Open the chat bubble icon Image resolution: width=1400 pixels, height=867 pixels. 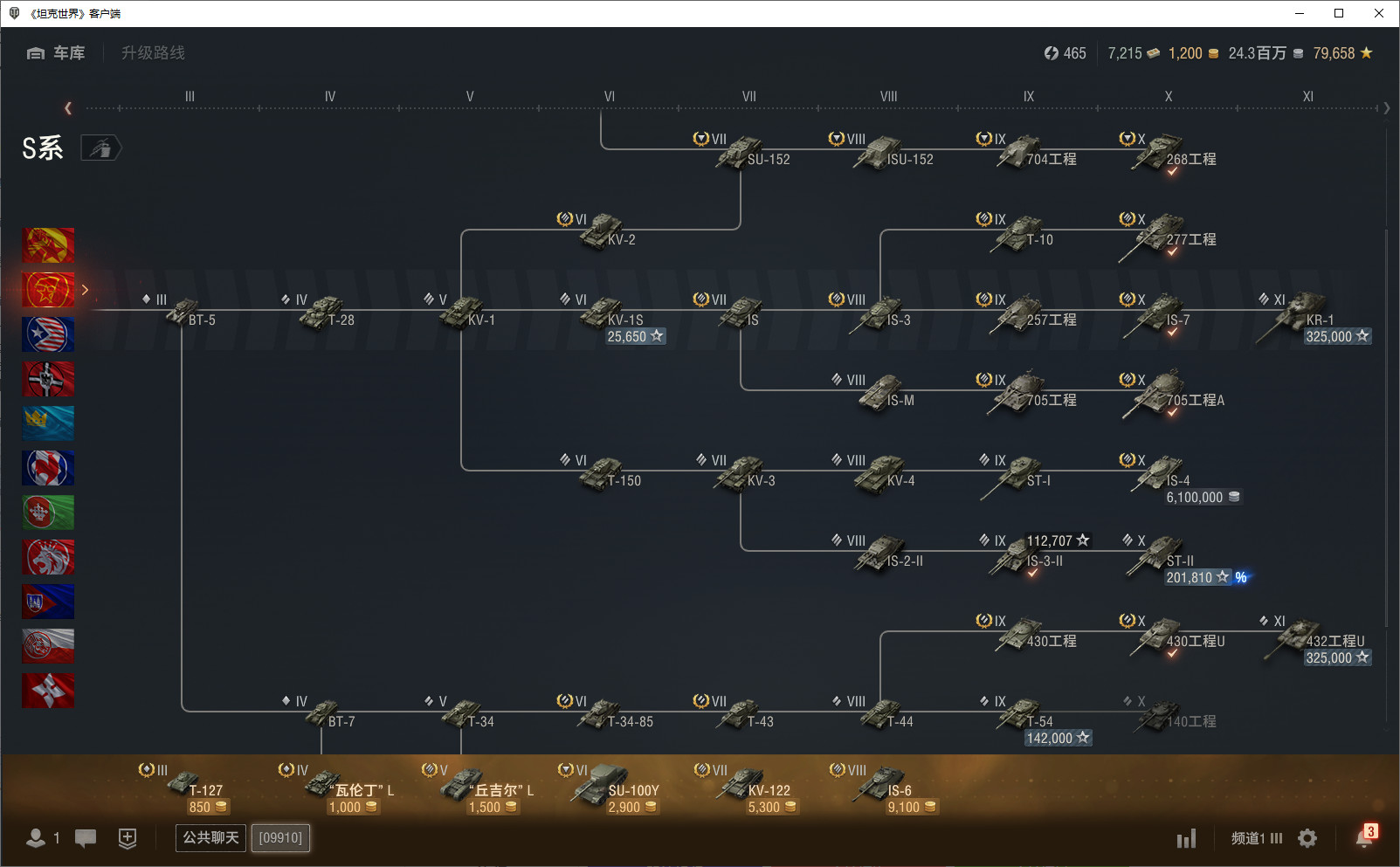(x=86, y=838)
